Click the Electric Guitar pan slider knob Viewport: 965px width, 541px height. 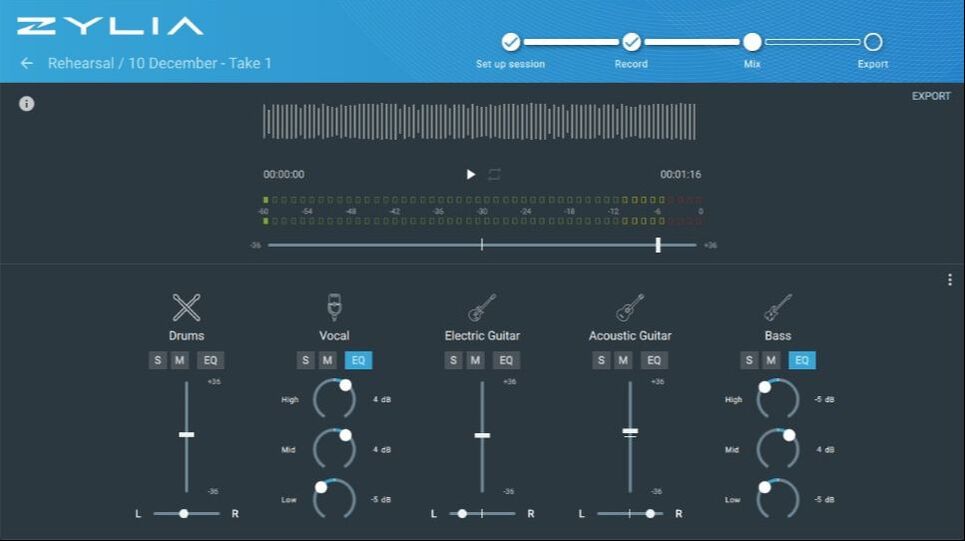point(462,513)
